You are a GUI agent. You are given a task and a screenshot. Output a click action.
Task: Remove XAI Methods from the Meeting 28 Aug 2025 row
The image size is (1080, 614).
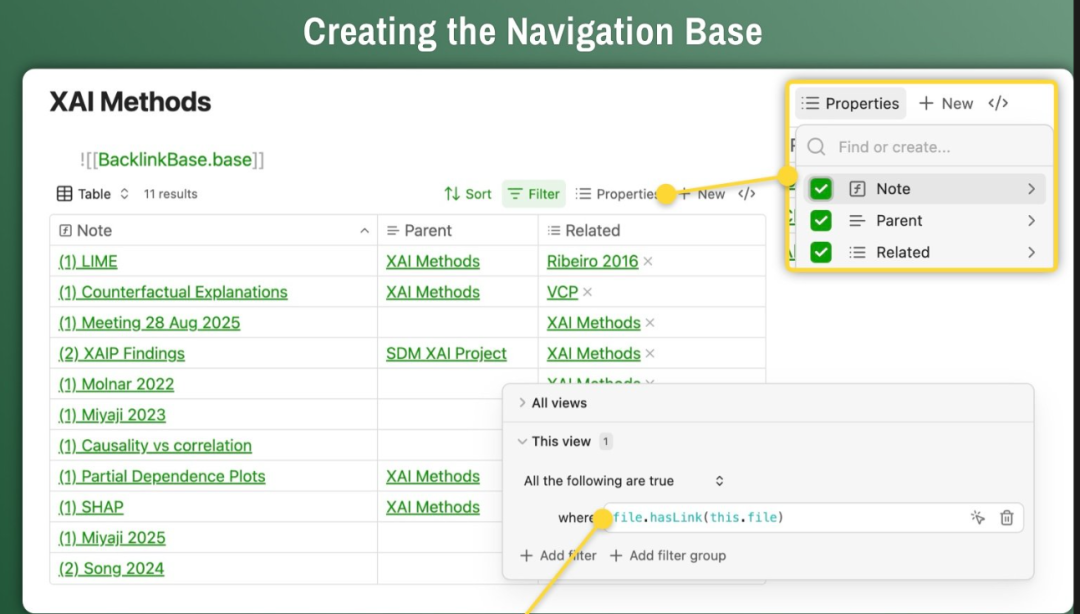point(650,323)
